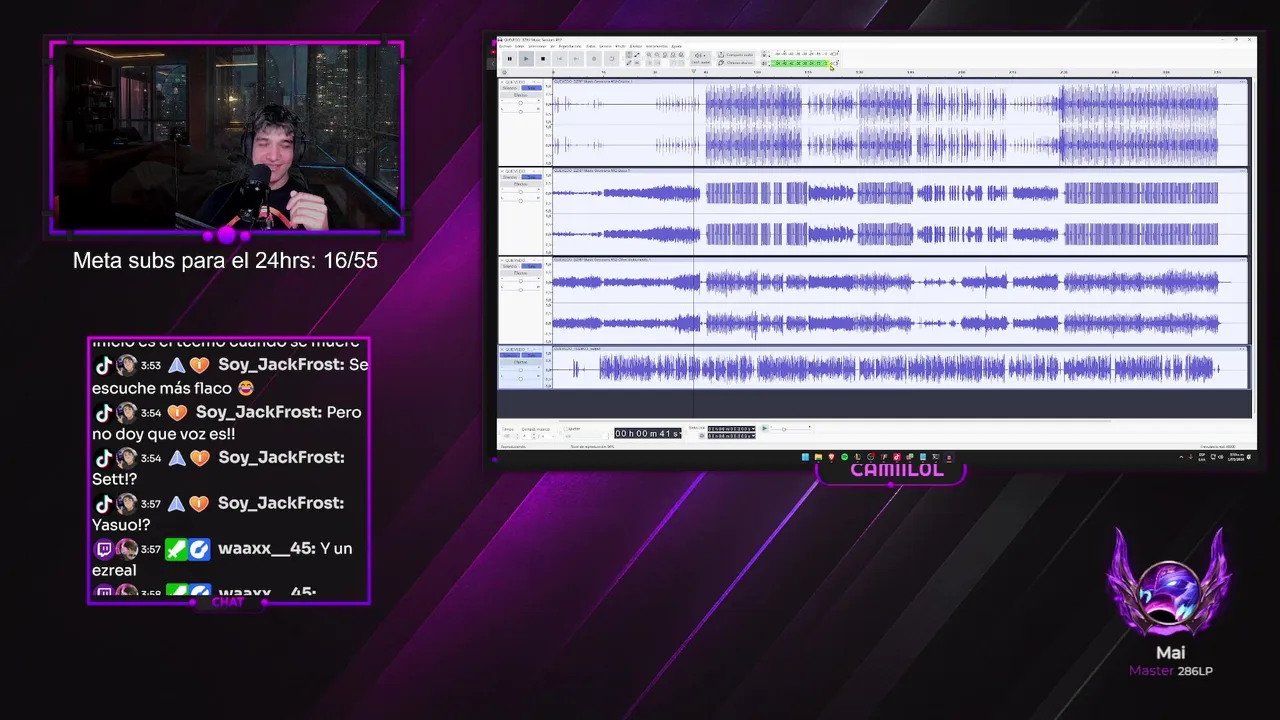Start recording with the Record button
The width and height of the screenshot is (1280, 720).
click(594, 59)
